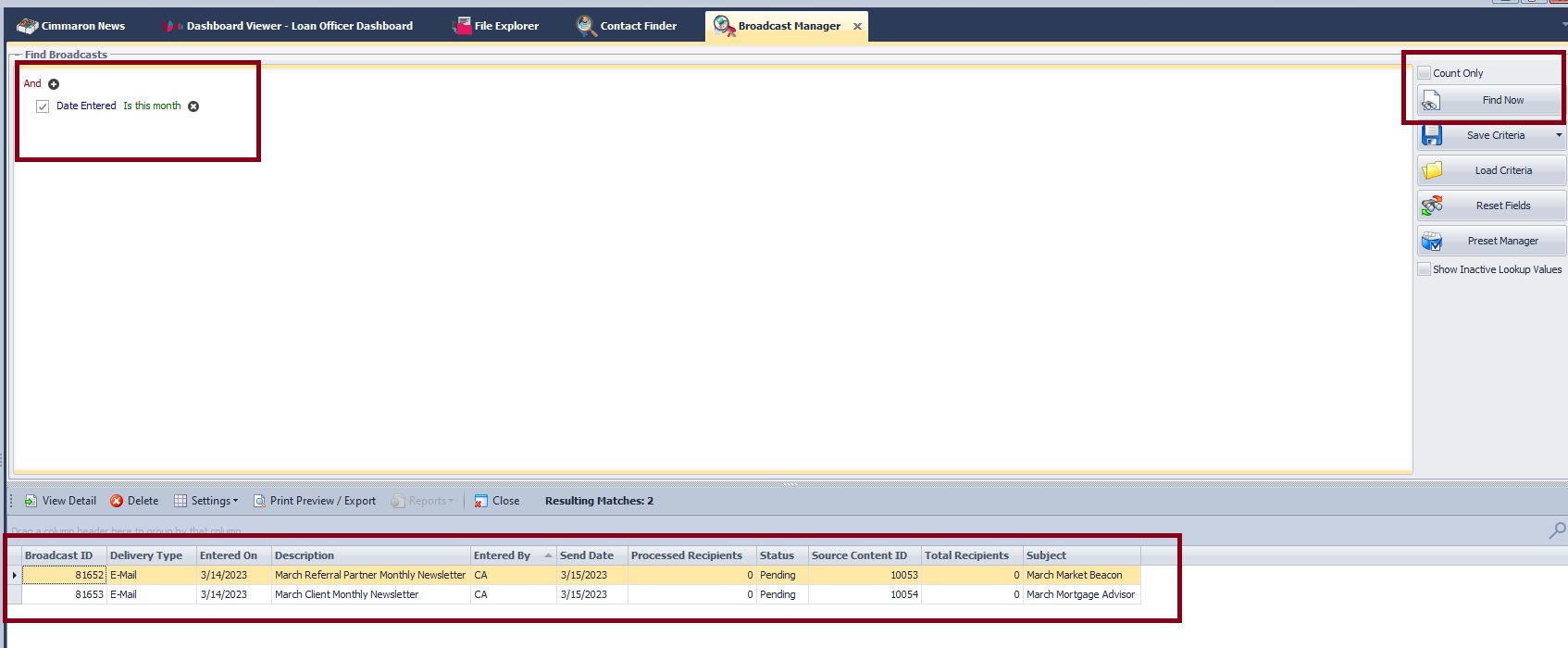The width and height of the screenshot is (1568, 648).
Task: Click the search magnifier icon above grid
Action: [1557, 530]
